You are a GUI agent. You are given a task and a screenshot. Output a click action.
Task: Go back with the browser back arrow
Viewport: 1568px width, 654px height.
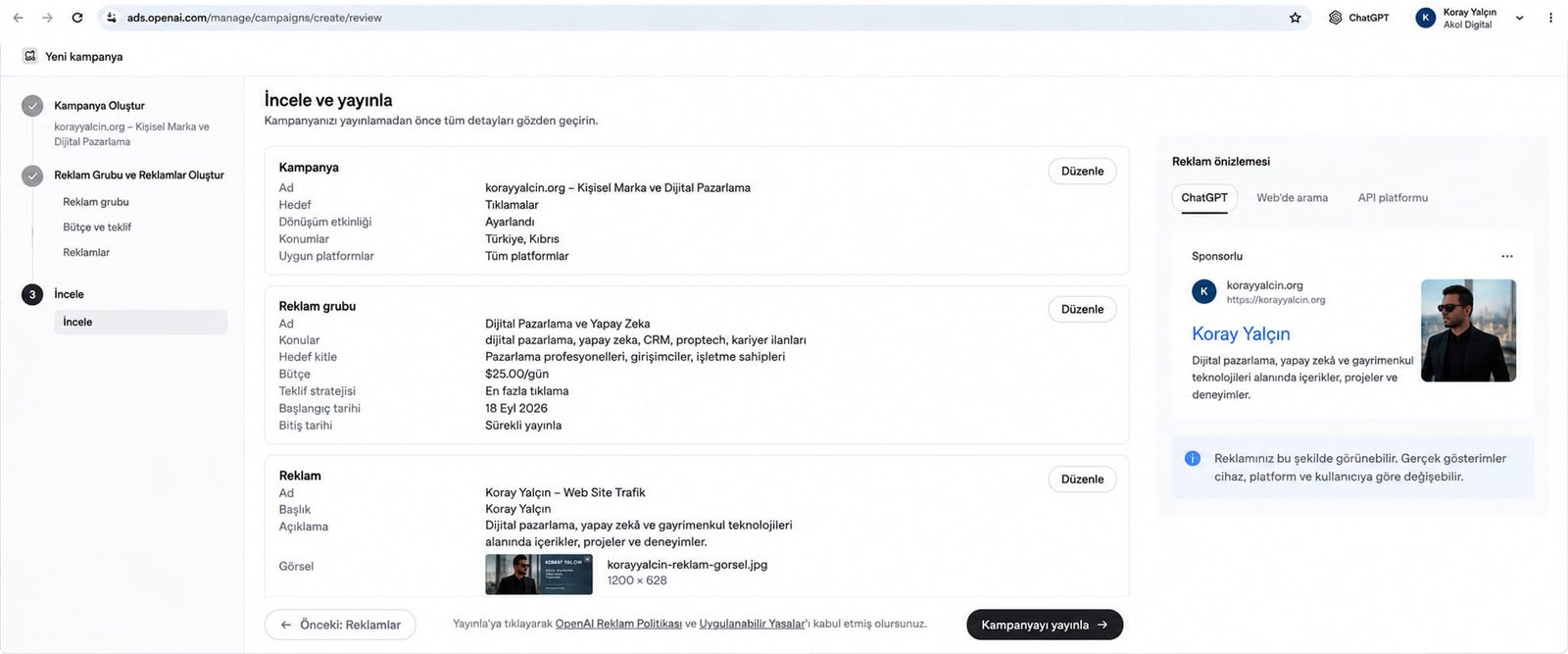(x=18, y=18)
